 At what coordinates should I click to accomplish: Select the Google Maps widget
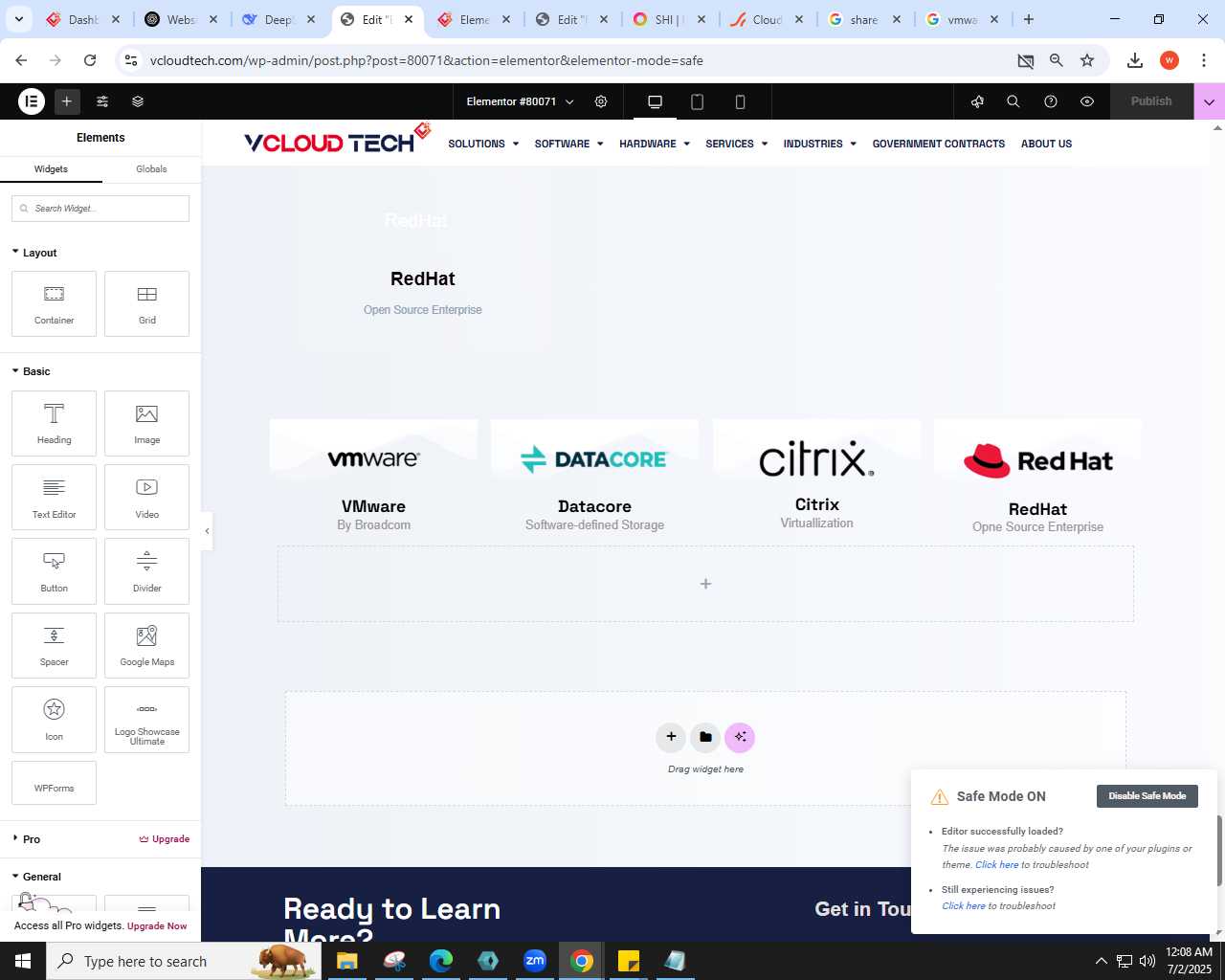tap(147, 645)
